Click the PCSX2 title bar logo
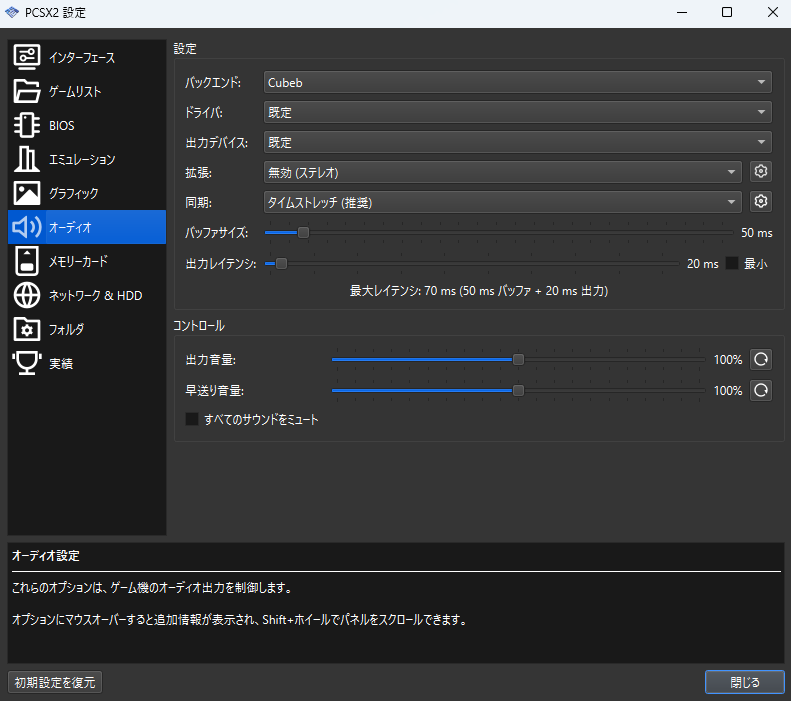 click(12, 12)
